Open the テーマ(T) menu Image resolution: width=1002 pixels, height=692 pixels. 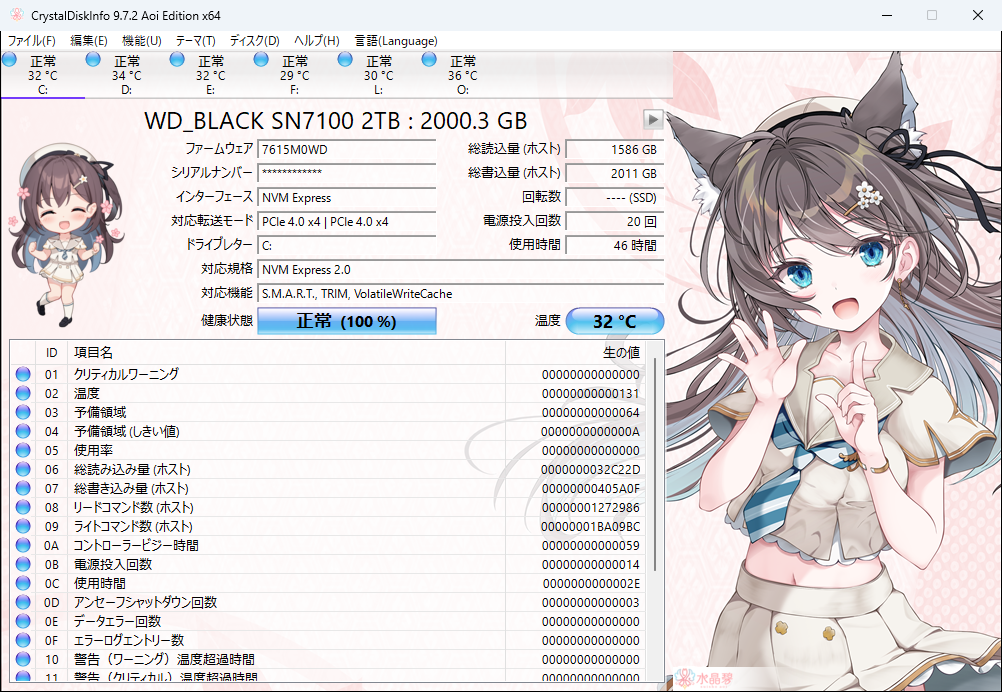(195, 41)
